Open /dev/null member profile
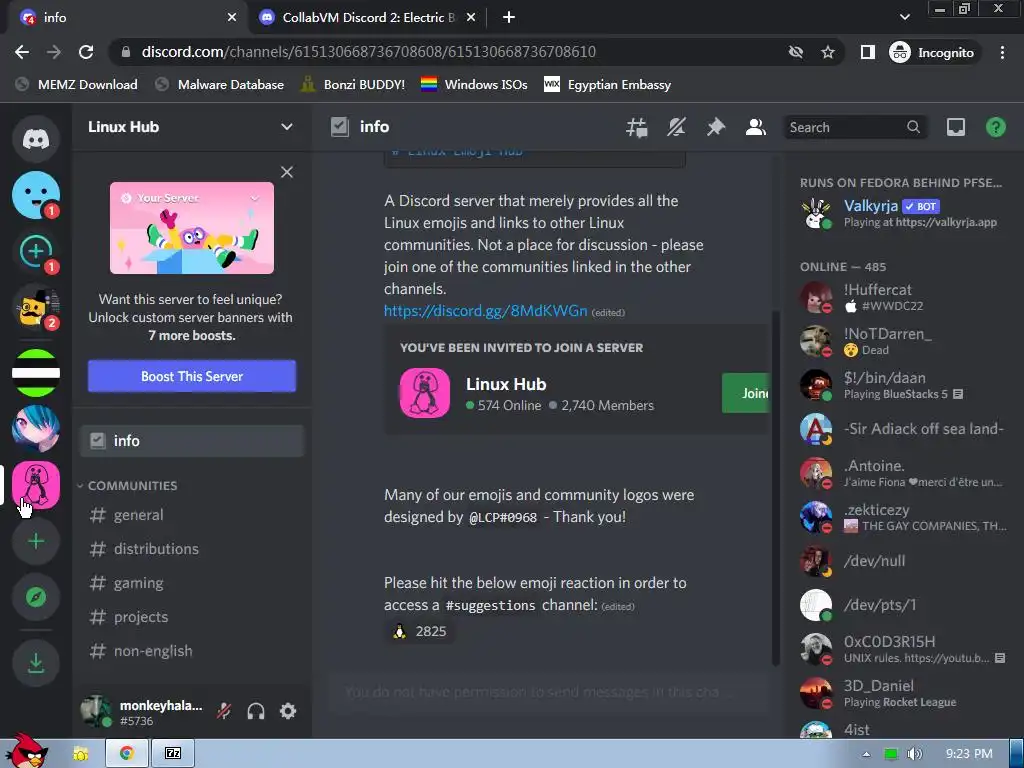1024x768 pixels. click(x=903, y=561)
